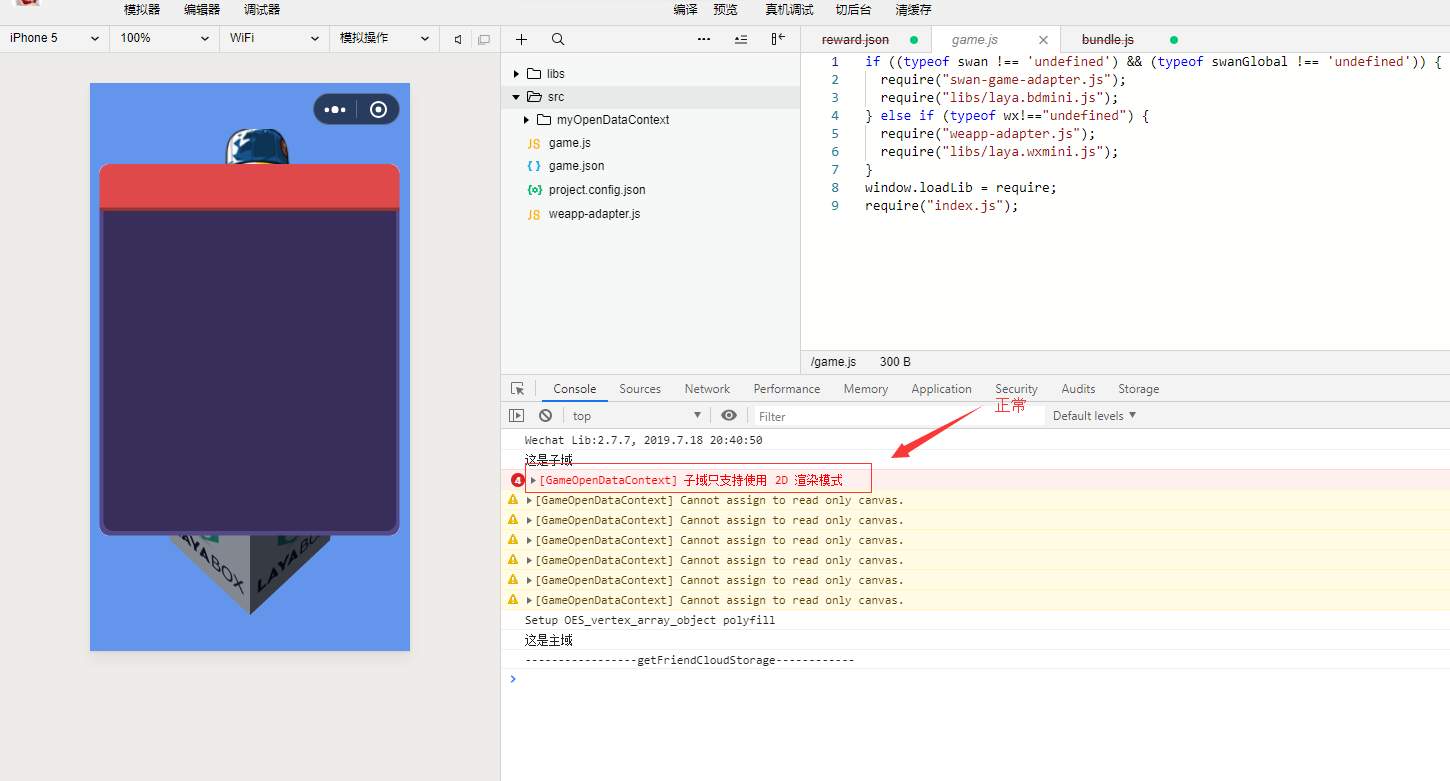
Task: Click the 真机调试 remote debug button
Action: tap(789, 10)
